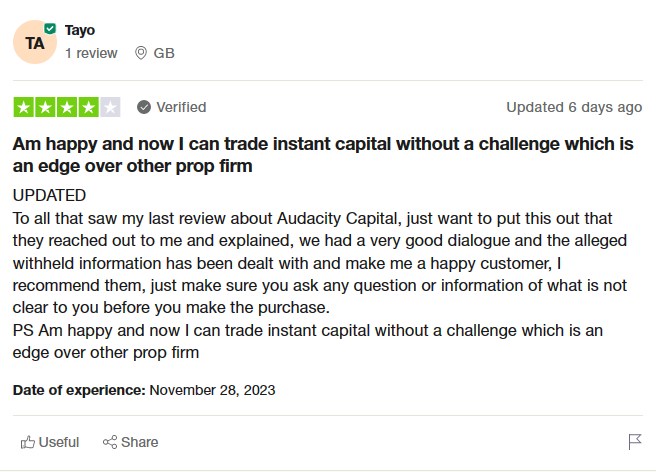Click the thumbs-up Useful icon
Viewport: 656px width, 472px height.
pyautogui.click(x=28, y=442)
